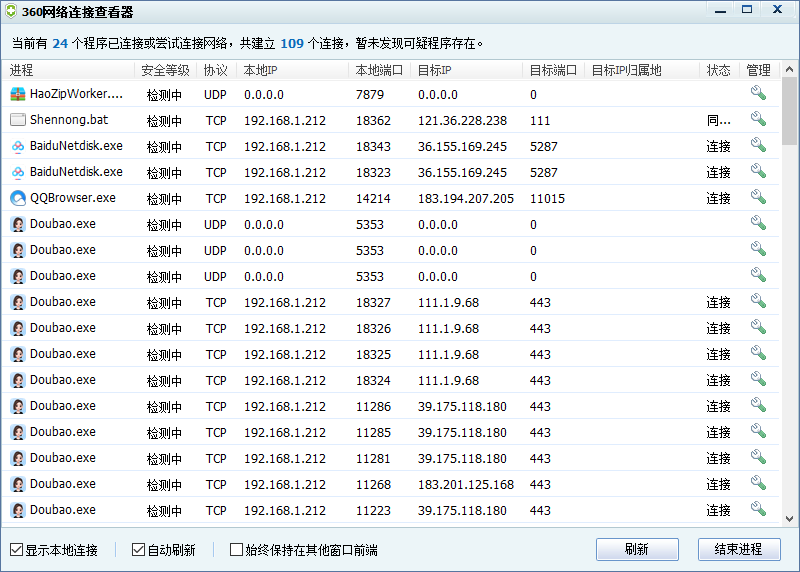
Task: Click the 刷新 button
Action: pos(637,550)
